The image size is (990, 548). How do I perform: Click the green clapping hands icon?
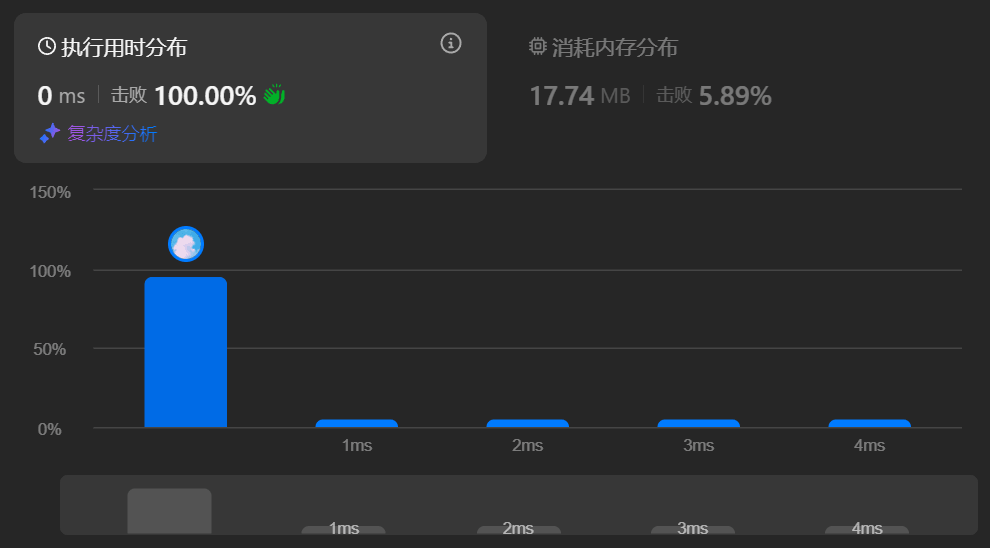pyautogui.click(x=274, y=96)
